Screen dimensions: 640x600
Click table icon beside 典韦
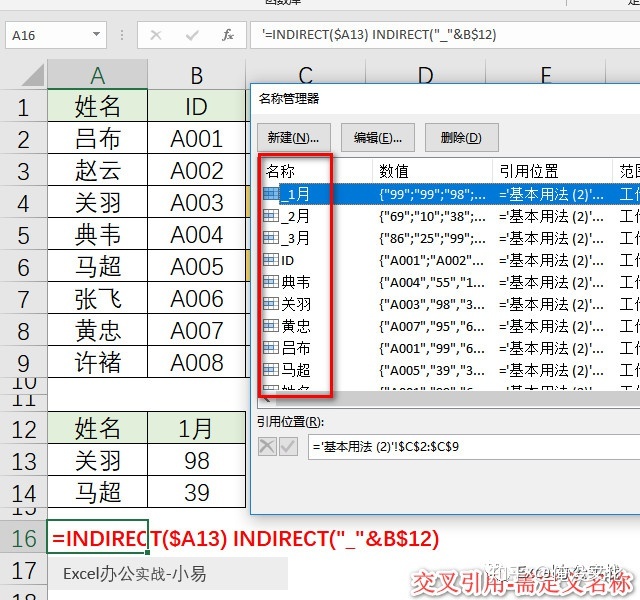click(271, 282)
